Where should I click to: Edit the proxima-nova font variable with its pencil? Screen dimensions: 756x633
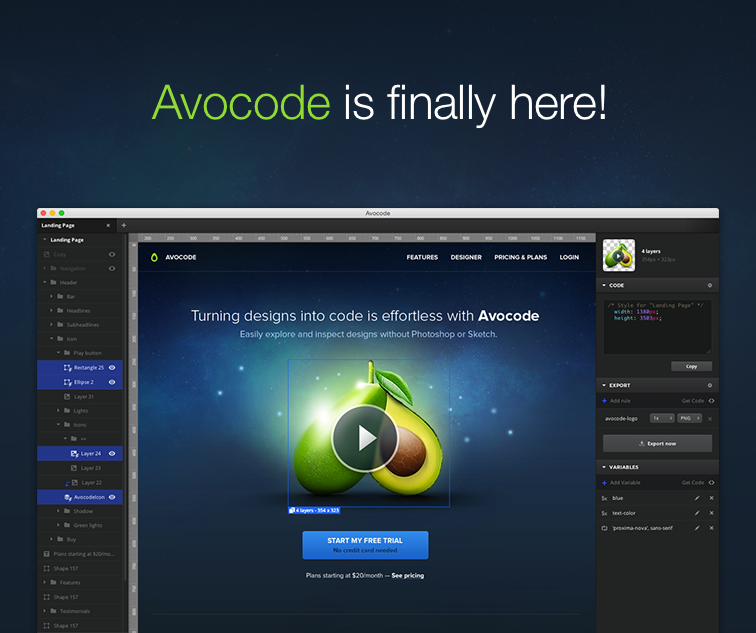coord(697,528)
